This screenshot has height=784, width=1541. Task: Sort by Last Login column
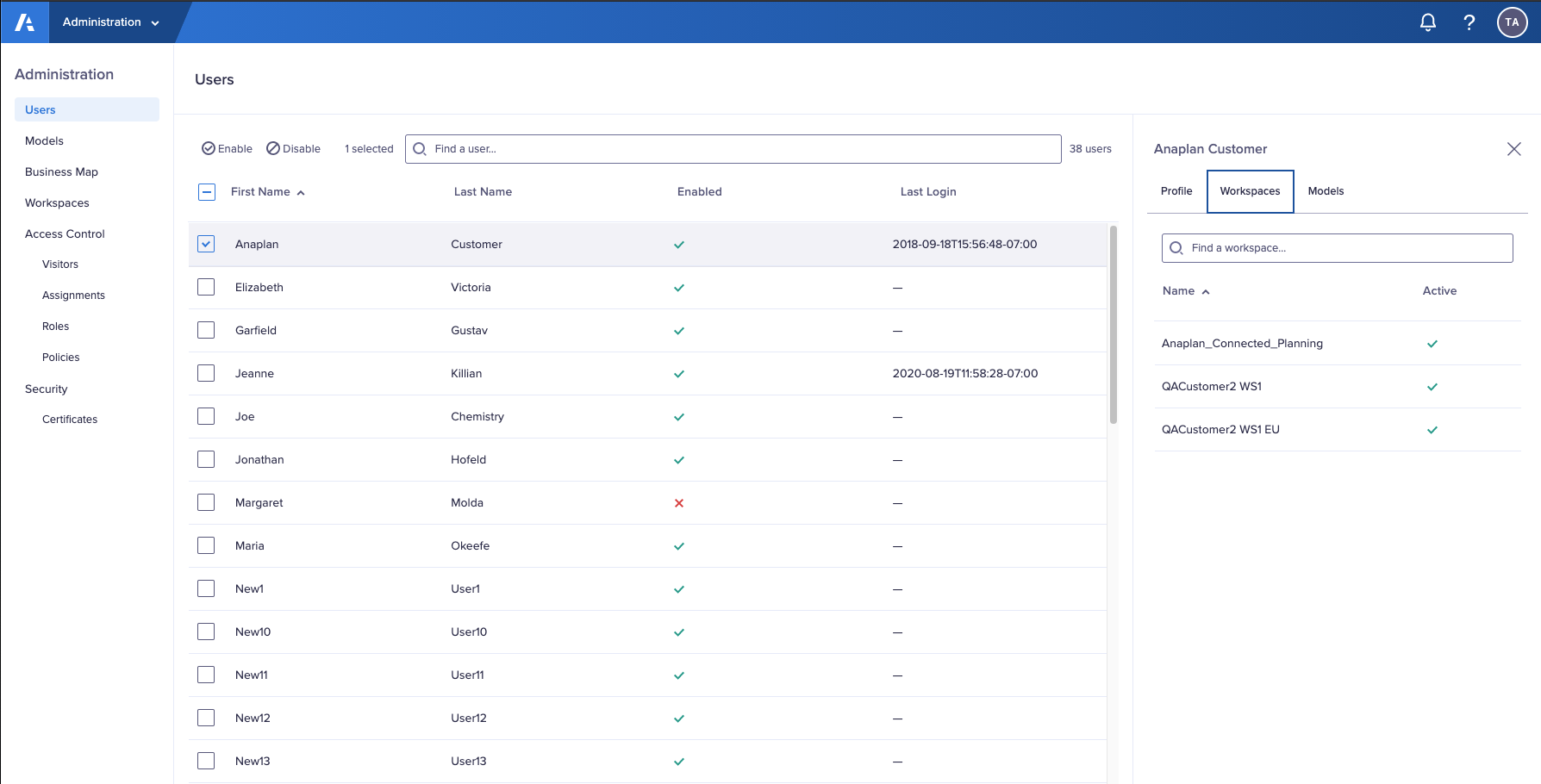928,192
